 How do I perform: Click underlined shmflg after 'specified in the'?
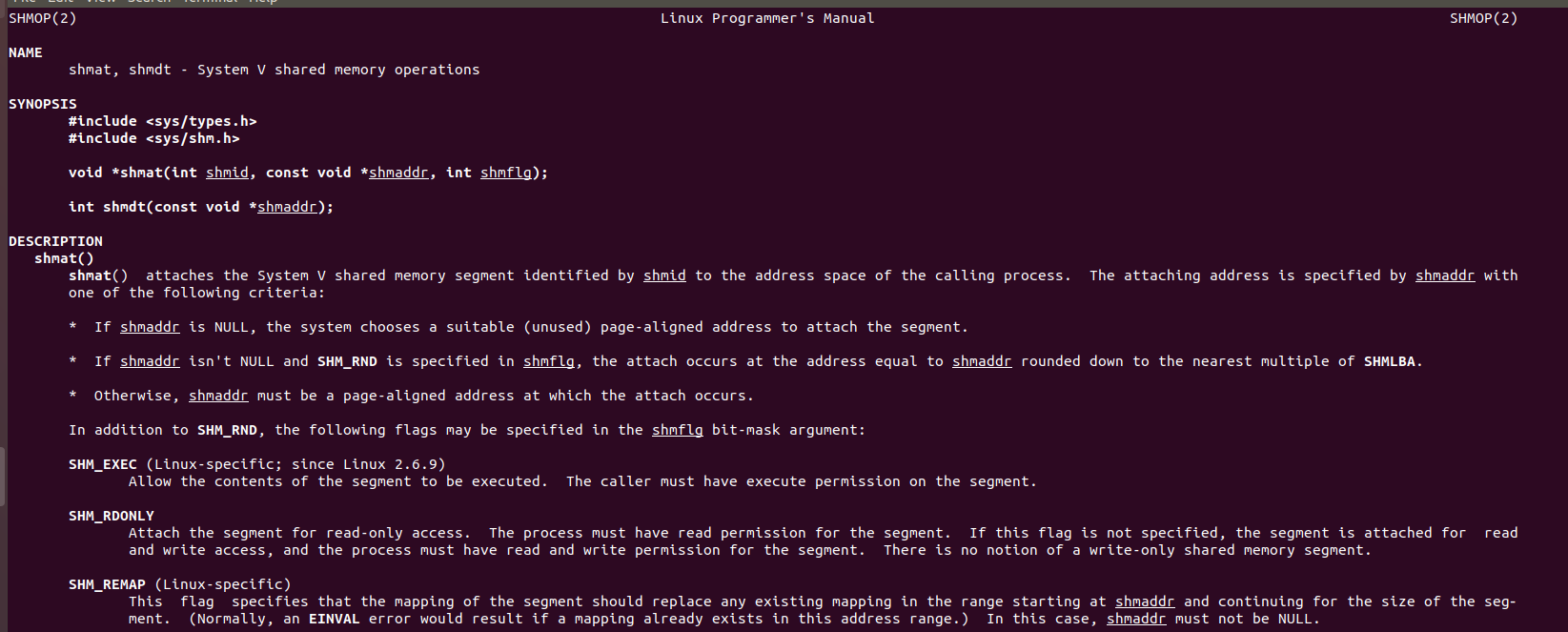tap(678, 430)
